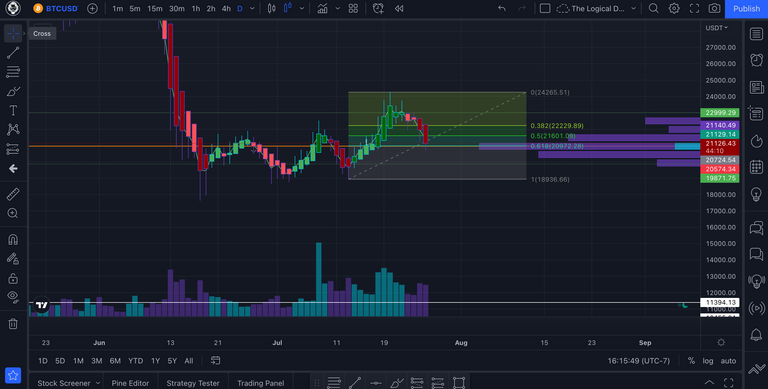768x389 pixels.
Task: Switch to the 5m timeframe
Action: coord(135,8)
